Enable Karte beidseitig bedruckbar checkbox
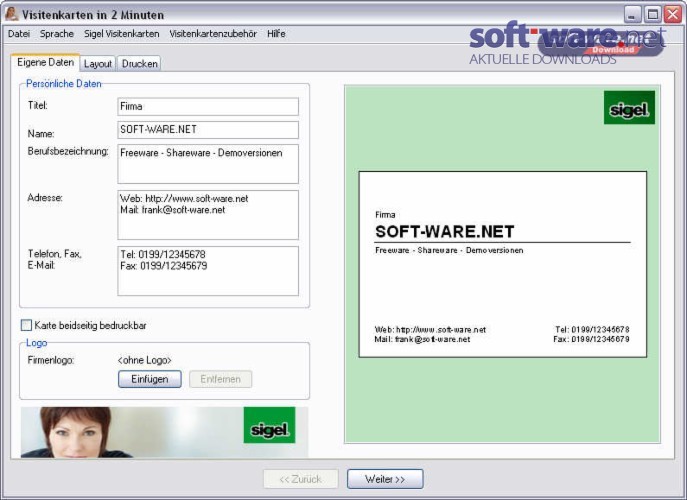Image resolution: width=687 pixels, height=500 pixels. 26,325
